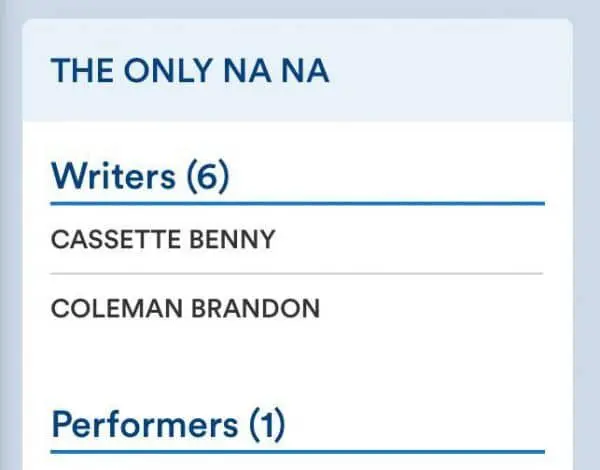The image size is (600, 470).
Task: Click the word Performers in the heading
Action: click(x=145, y=424)
